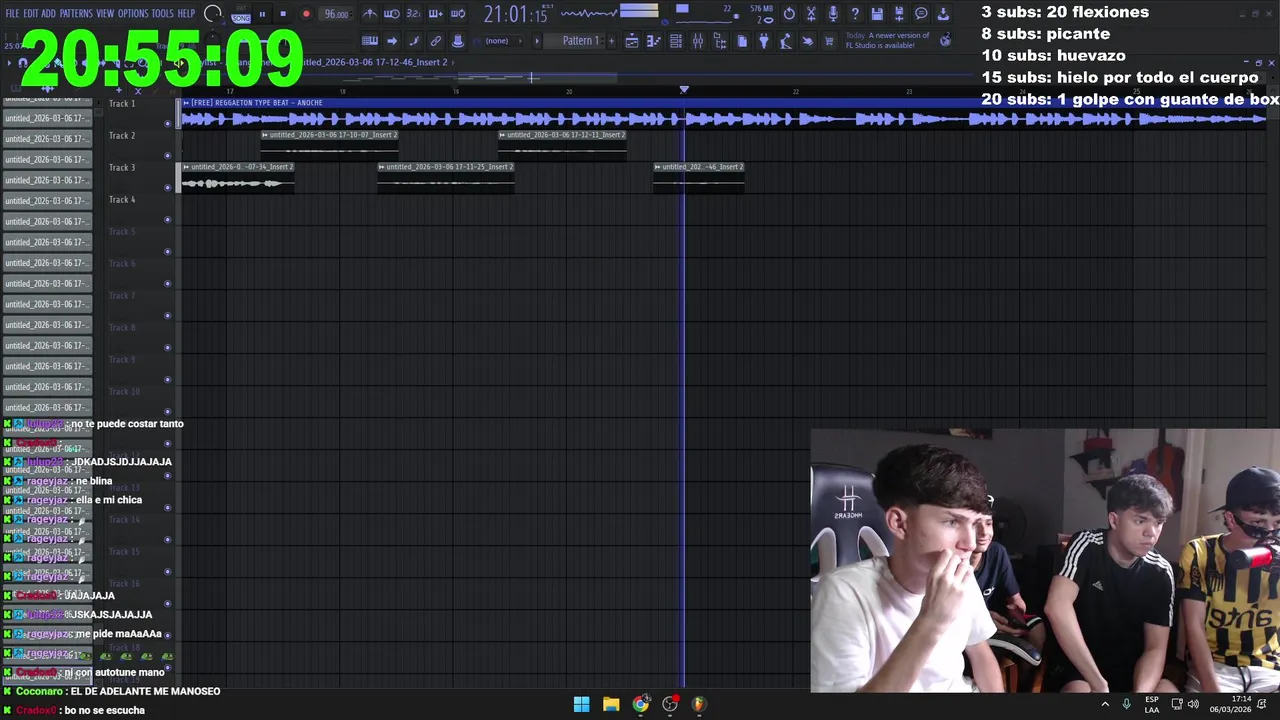The width and height of the screenshot is (1280, 720).
Task: Open the 17-12-11_Insert 2 clip menu arrow
Action: pyautogui.click(x=502, y=135)
